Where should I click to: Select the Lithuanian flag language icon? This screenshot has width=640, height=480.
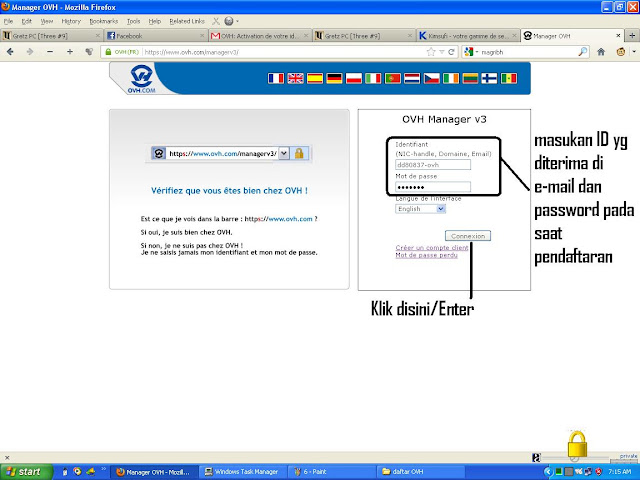click(x=470, y=78)
